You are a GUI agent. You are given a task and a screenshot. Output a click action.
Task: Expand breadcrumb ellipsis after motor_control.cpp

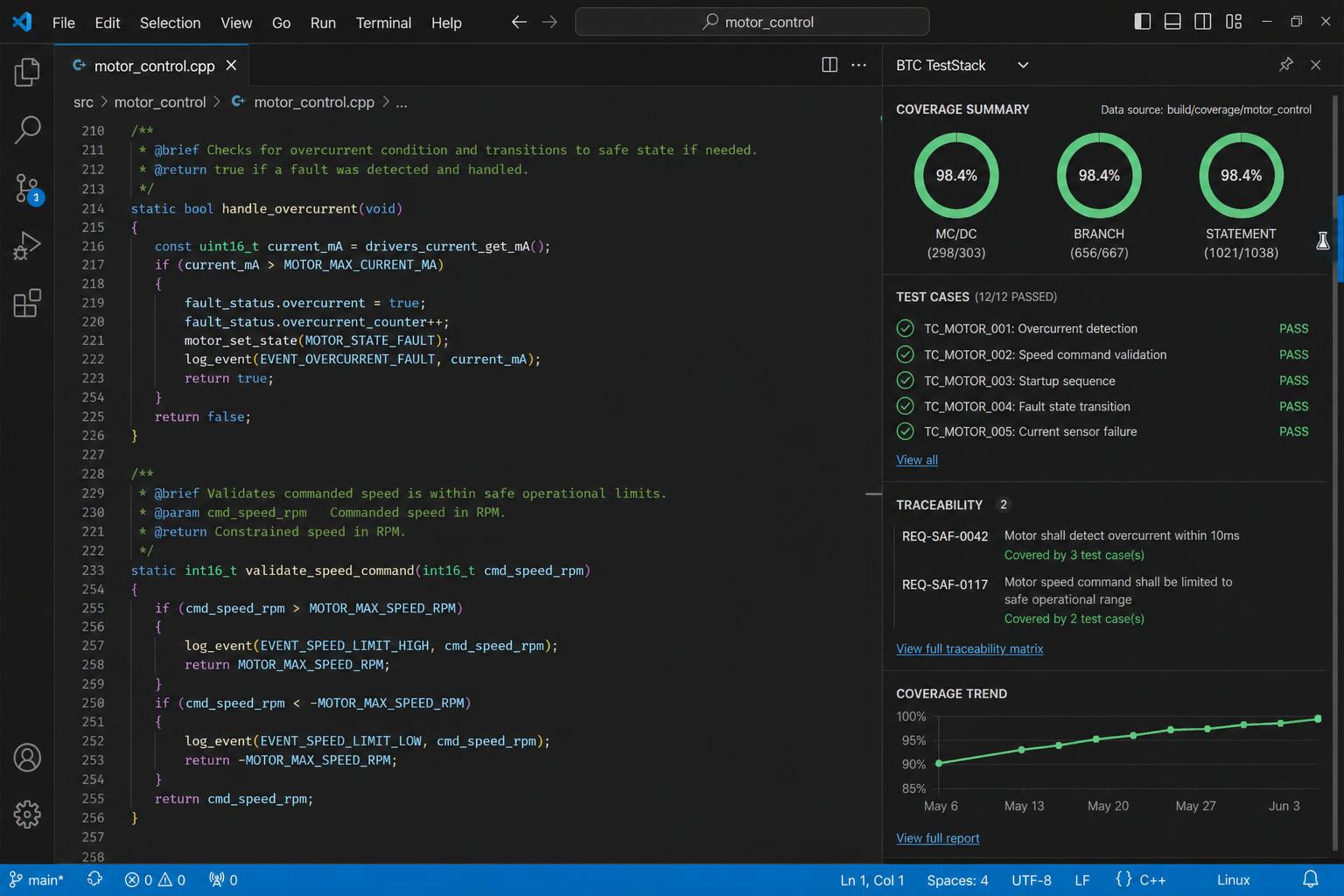click(401, 102)
